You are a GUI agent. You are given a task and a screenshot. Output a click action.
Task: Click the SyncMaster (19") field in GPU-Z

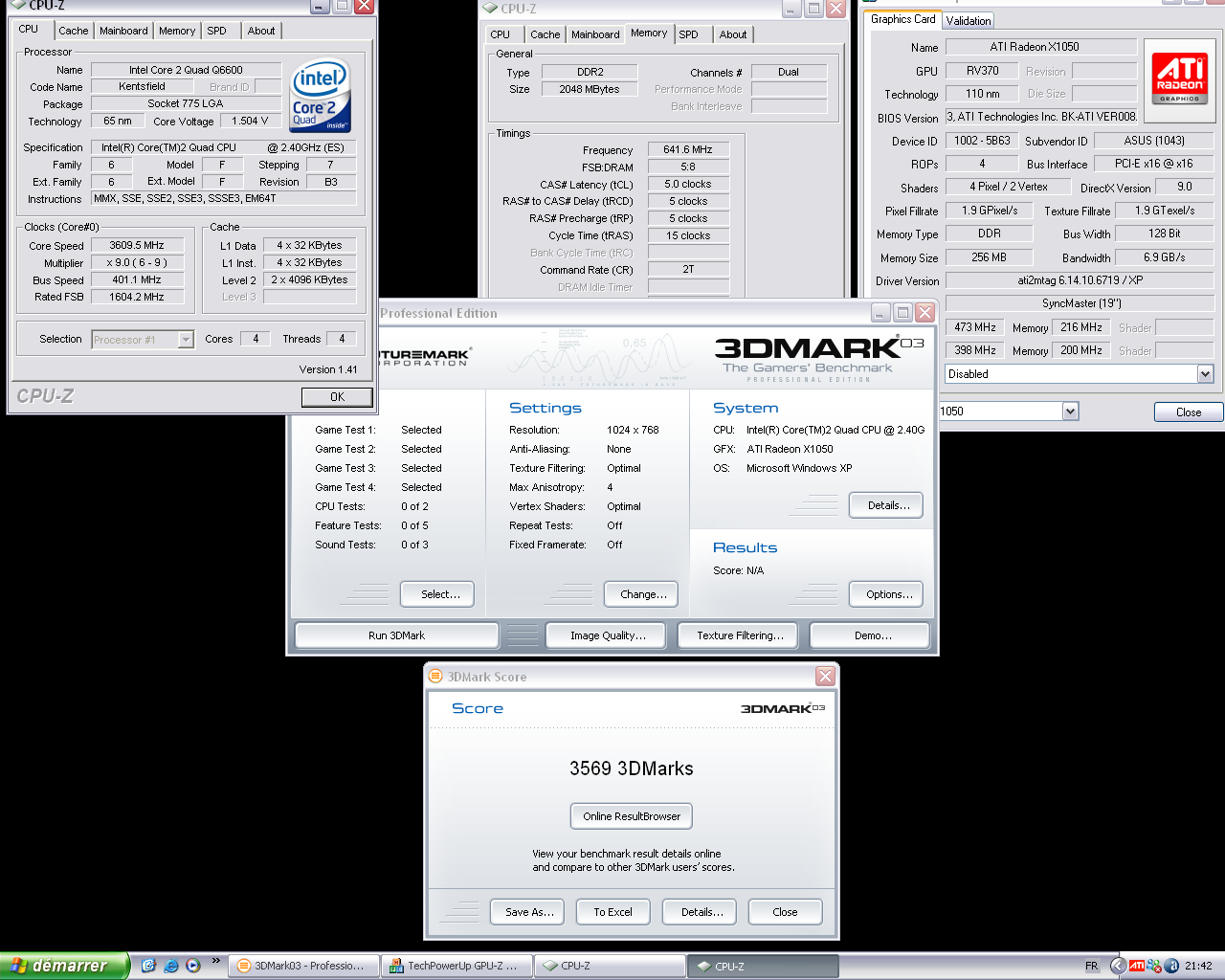(1080, 303)
